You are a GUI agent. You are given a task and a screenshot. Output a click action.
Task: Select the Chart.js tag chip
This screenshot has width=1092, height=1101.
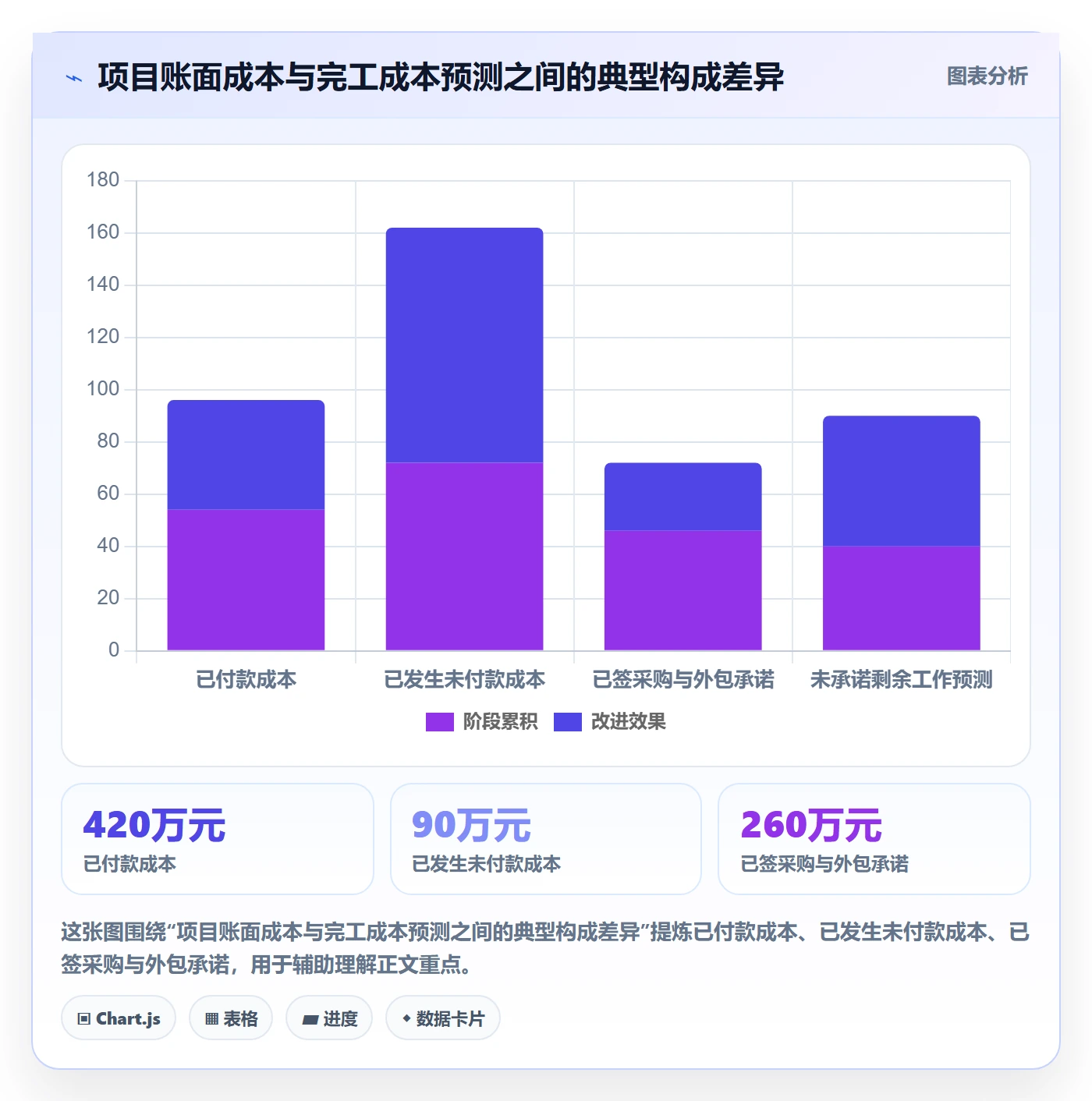[119, 1018]
